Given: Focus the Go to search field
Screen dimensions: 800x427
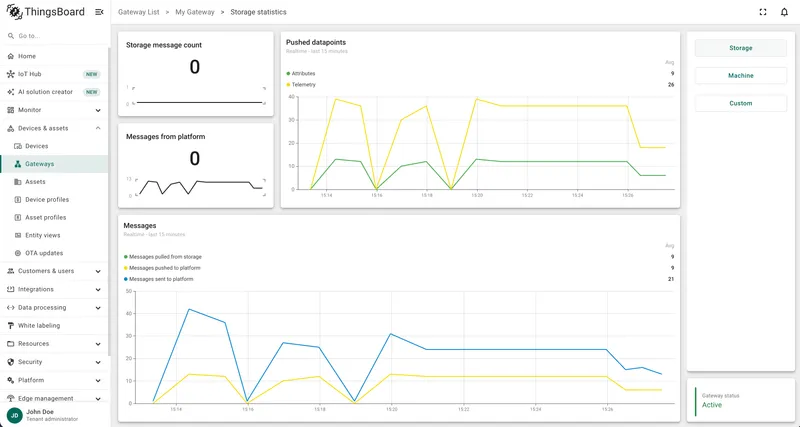Looking at the screenshot, I should pos(54,36).
